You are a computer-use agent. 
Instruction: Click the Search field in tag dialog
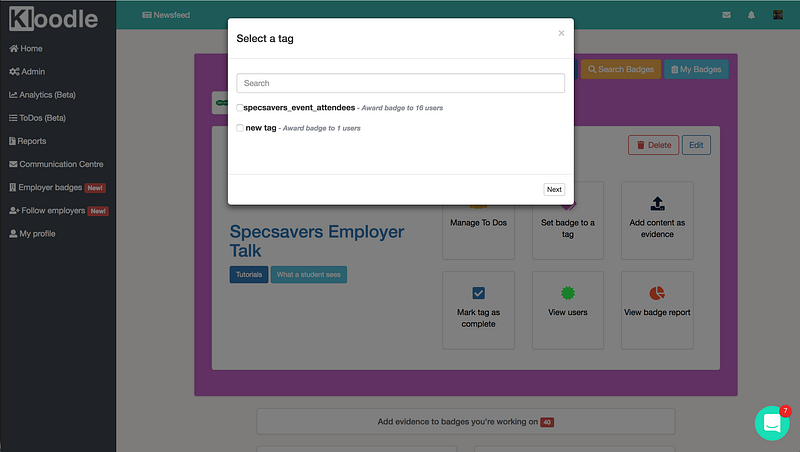(401, 83)
